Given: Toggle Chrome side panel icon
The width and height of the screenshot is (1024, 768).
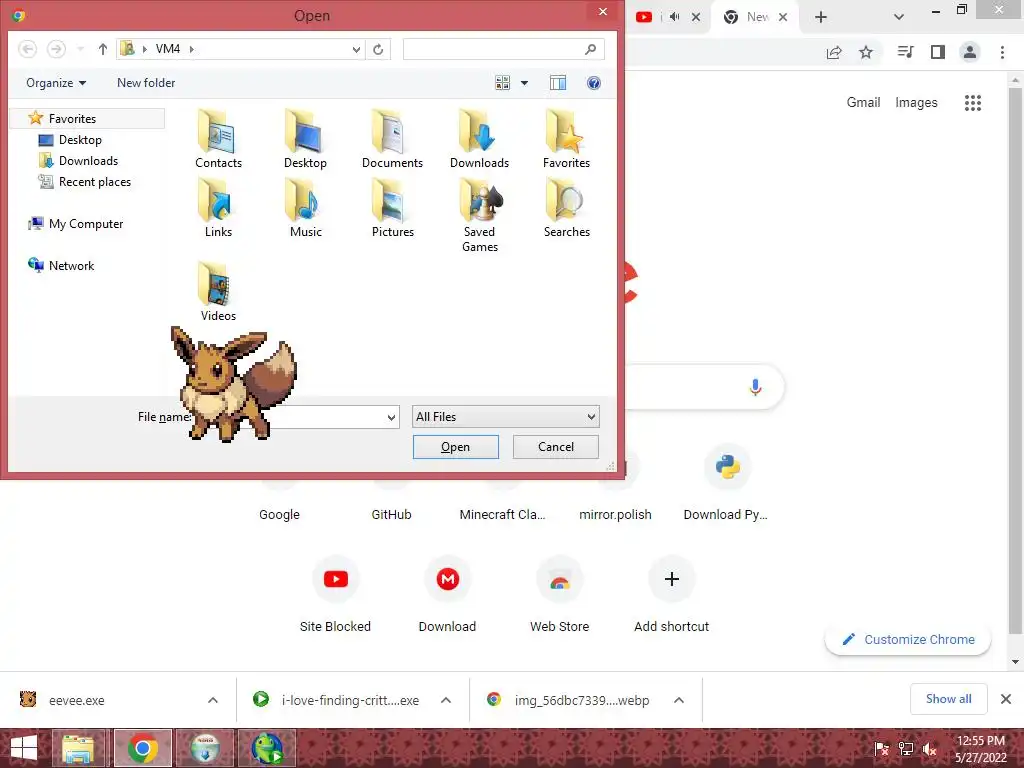Looking at the screenshot, I should [x=938, y=52].
